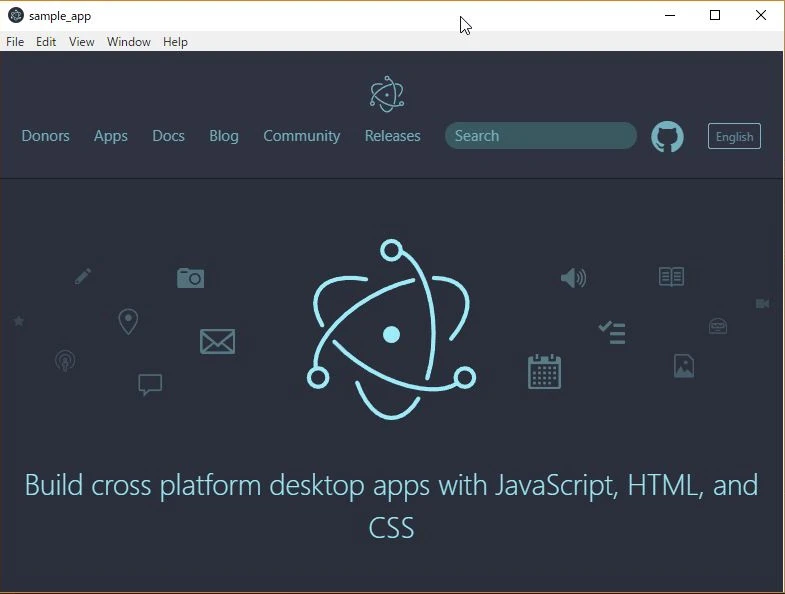Click the video camera icon at right edge
The height and width of the screenshot is (594, 785).
coord(762,304)
